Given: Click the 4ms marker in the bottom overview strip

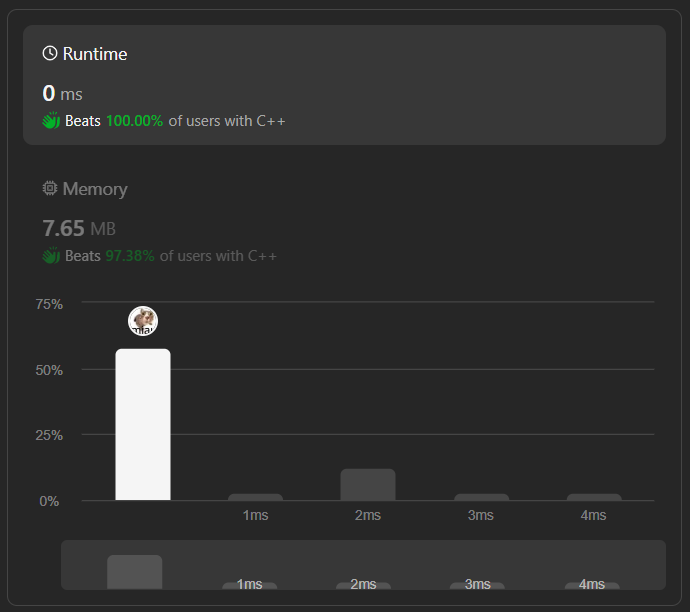Looking at the screenshot, I should 592,584.
